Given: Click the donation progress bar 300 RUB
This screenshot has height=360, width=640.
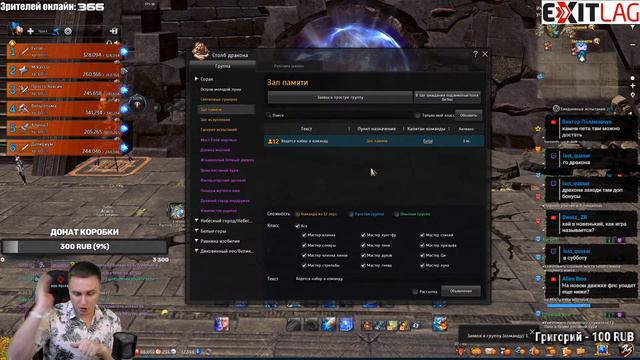Looking at the screenshot, I should (x=84, y=247).
